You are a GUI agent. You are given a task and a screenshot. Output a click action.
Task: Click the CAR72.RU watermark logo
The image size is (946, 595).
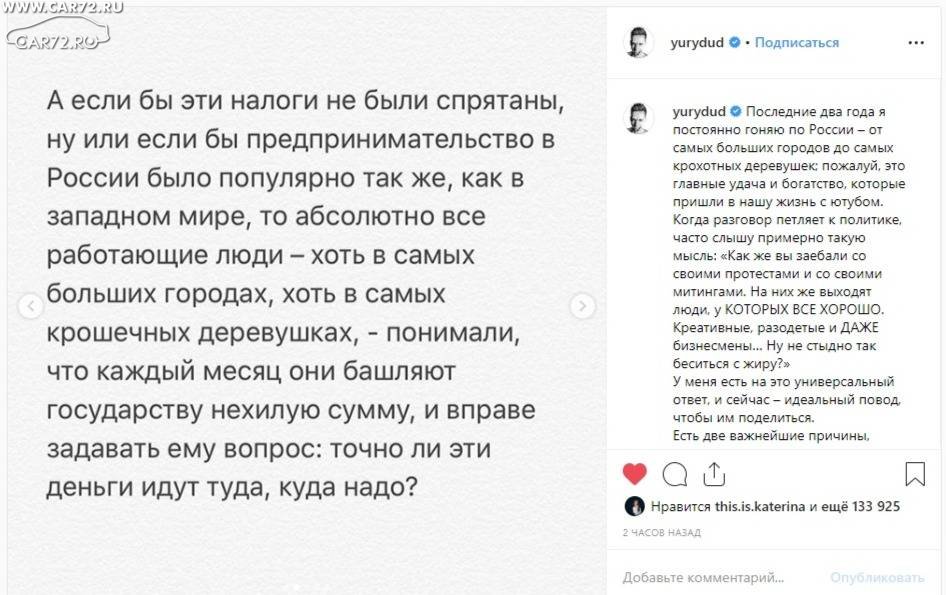pos(59,30)
